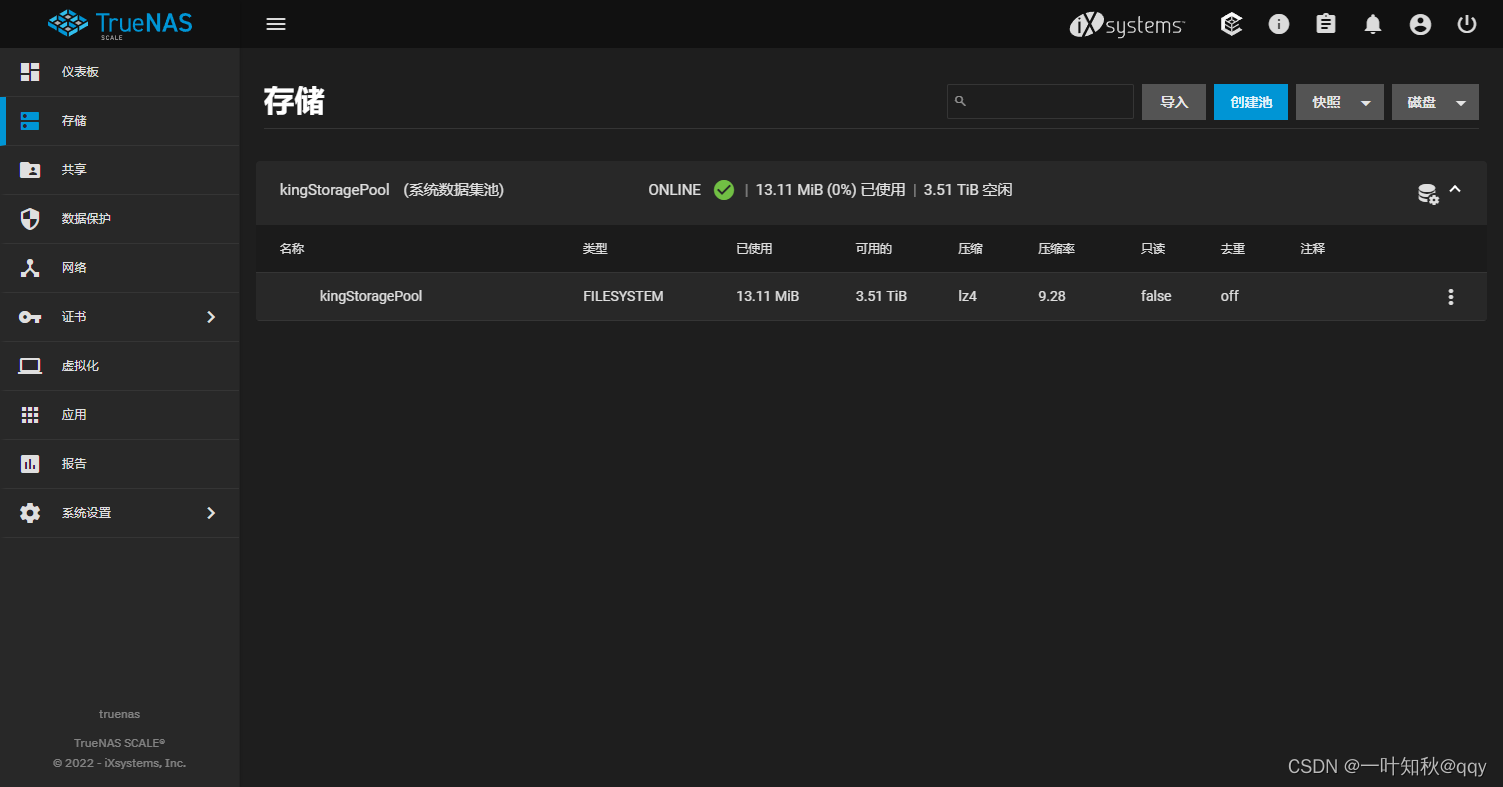Click the 只读 column header
Viewport: 1503px width, 787px height.
coord(1153,248)
